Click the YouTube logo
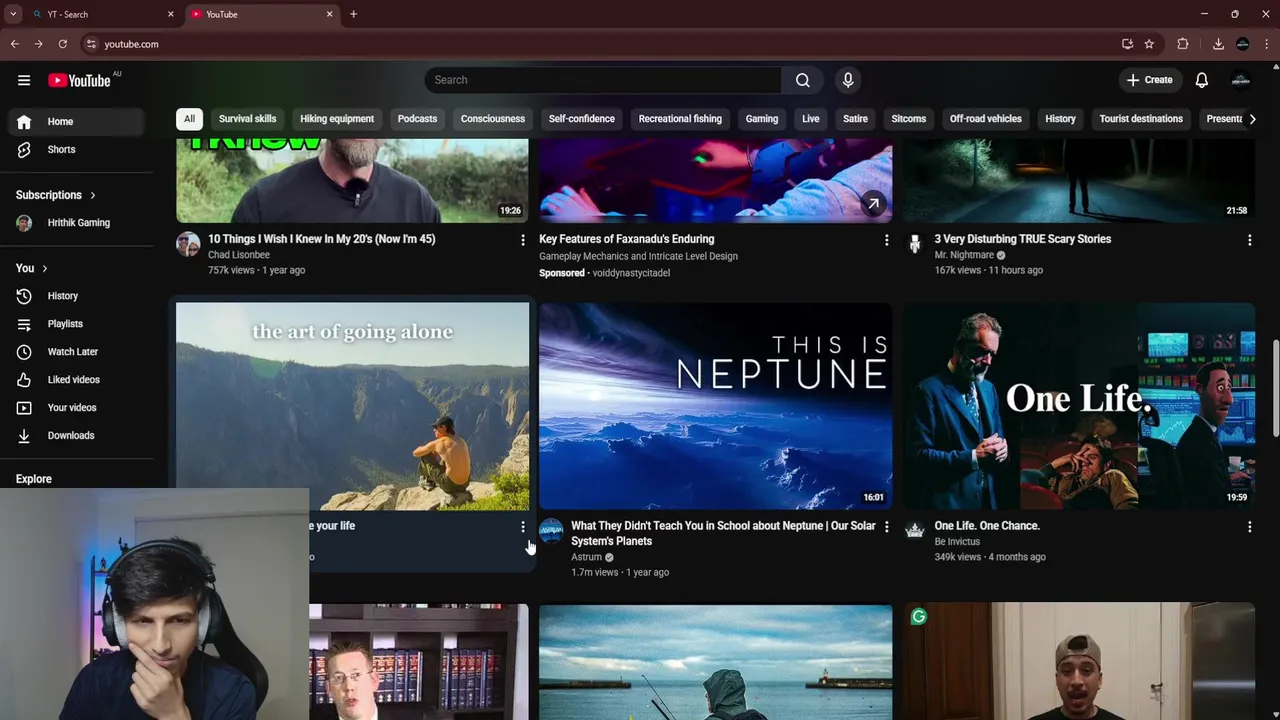 point(79,80)
